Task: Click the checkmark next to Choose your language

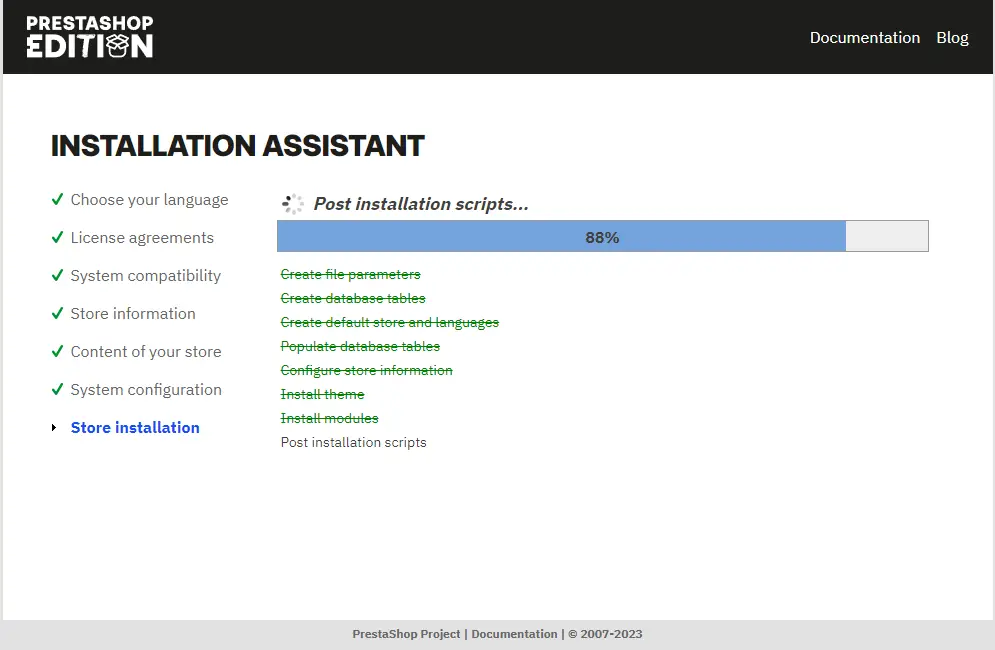Action: (x=57, y=199)
